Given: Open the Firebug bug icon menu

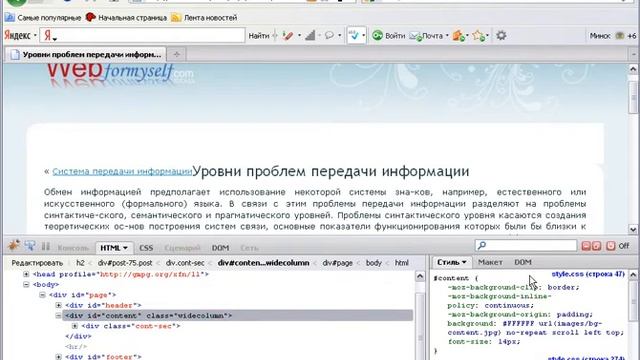Looking at the screenshot, I should click(14, 246).
